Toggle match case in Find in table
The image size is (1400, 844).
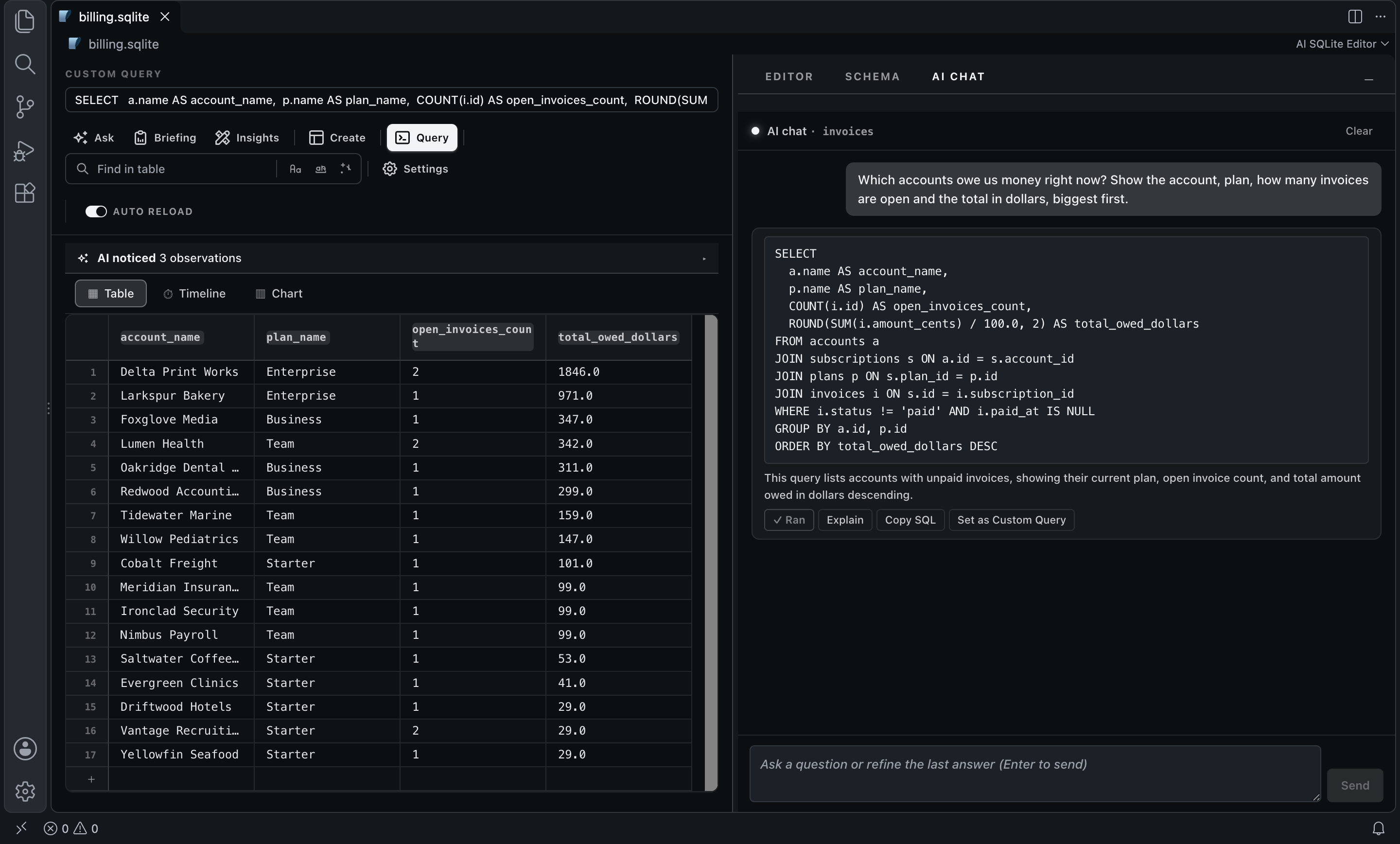point(295,169)
